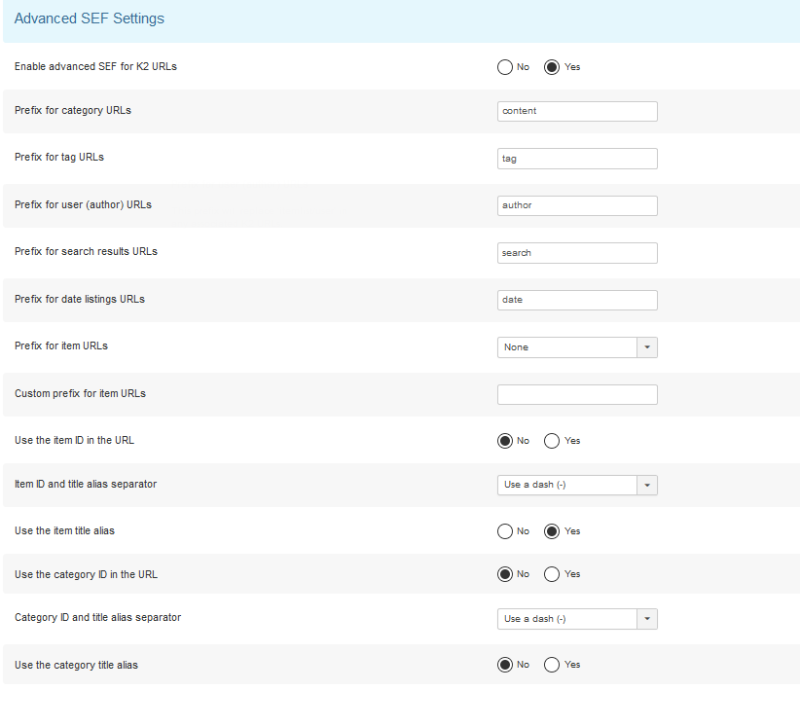Screen dimensions: 800x708
Task: Click the tag URLs prefix field
Action: click(577, 159)
